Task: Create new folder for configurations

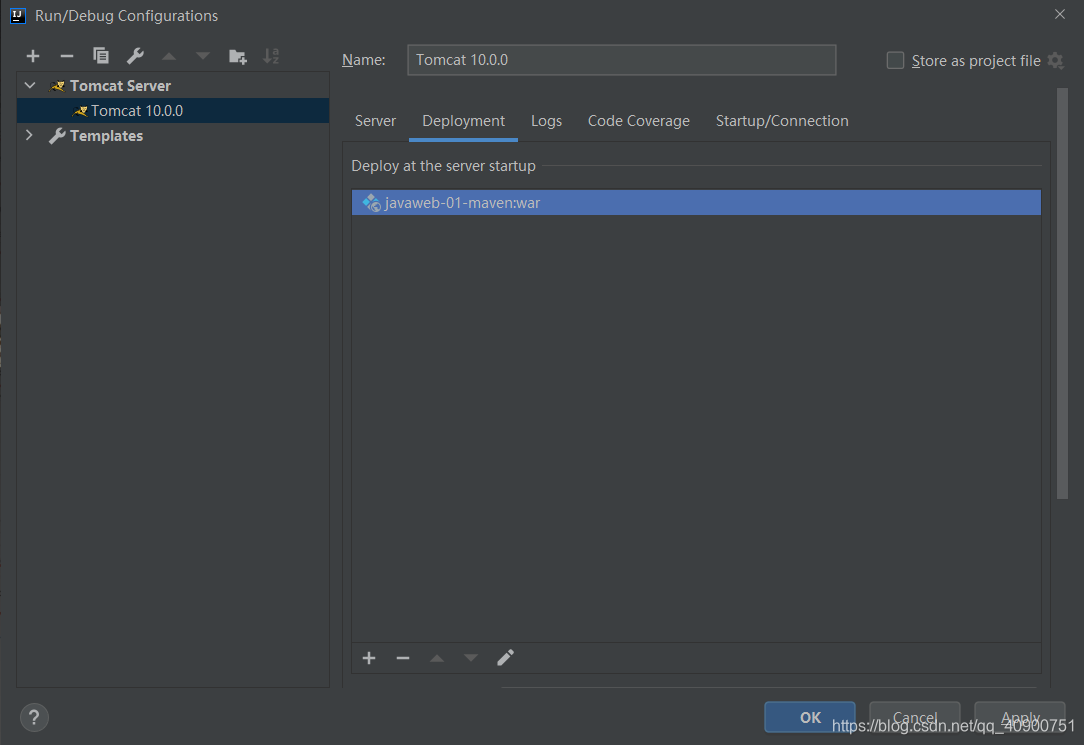Action: (x=237, y=57)
